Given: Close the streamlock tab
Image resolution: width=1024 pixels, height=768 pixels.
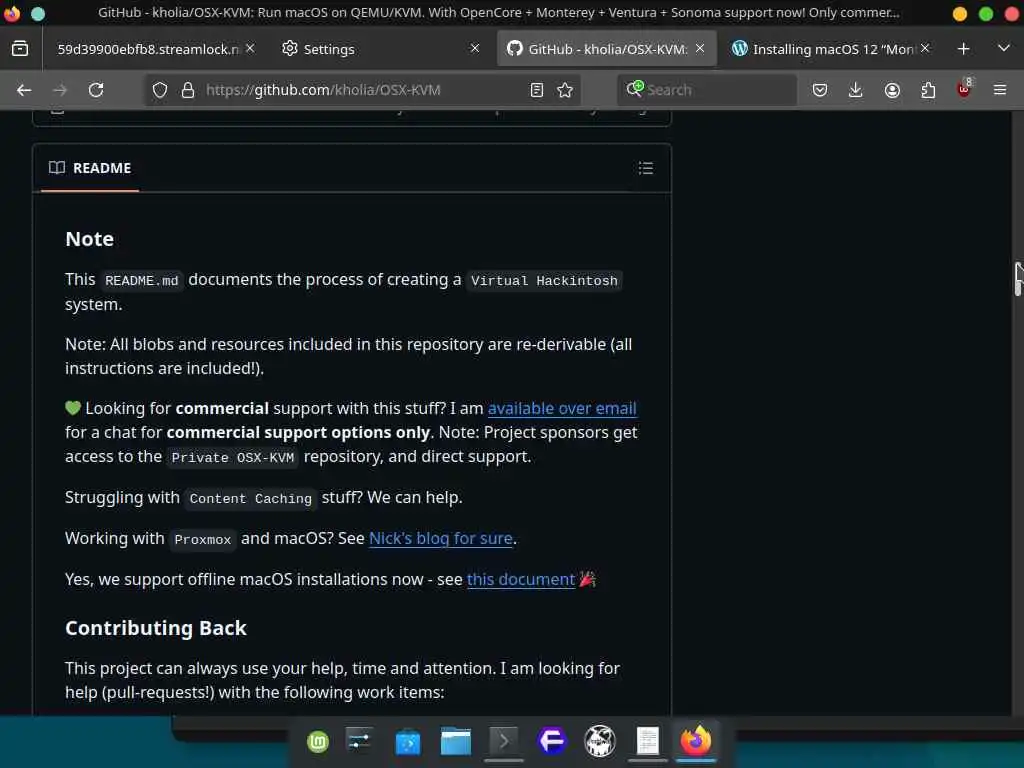Looking at the screenshot, I should [x=250, y=48].
